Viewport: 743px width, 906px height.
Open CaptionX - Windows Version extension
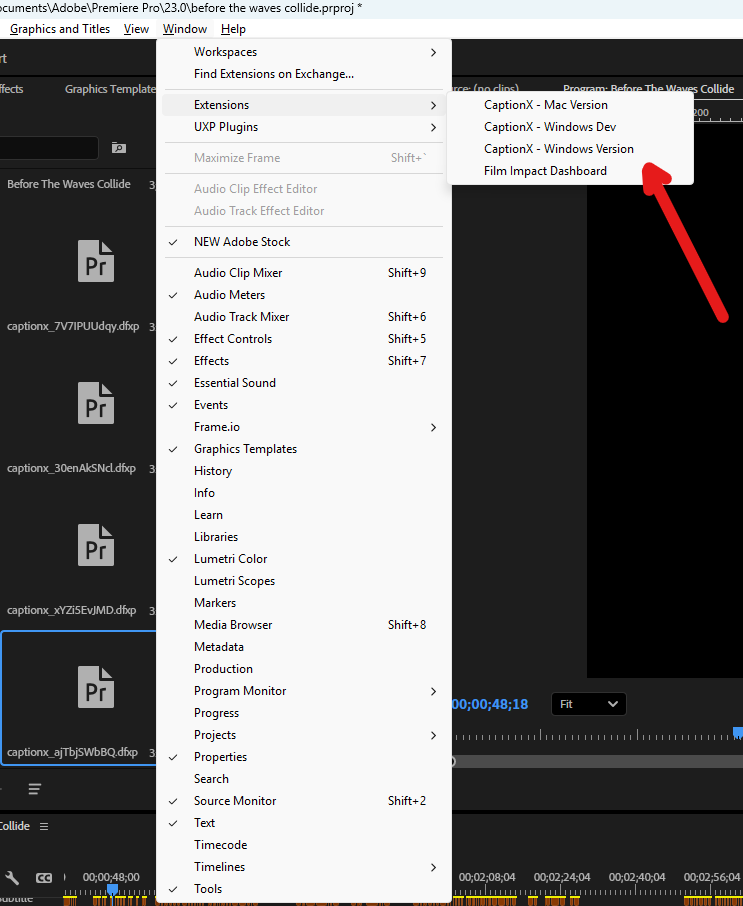pyautogui.click(x=570, y=149)
